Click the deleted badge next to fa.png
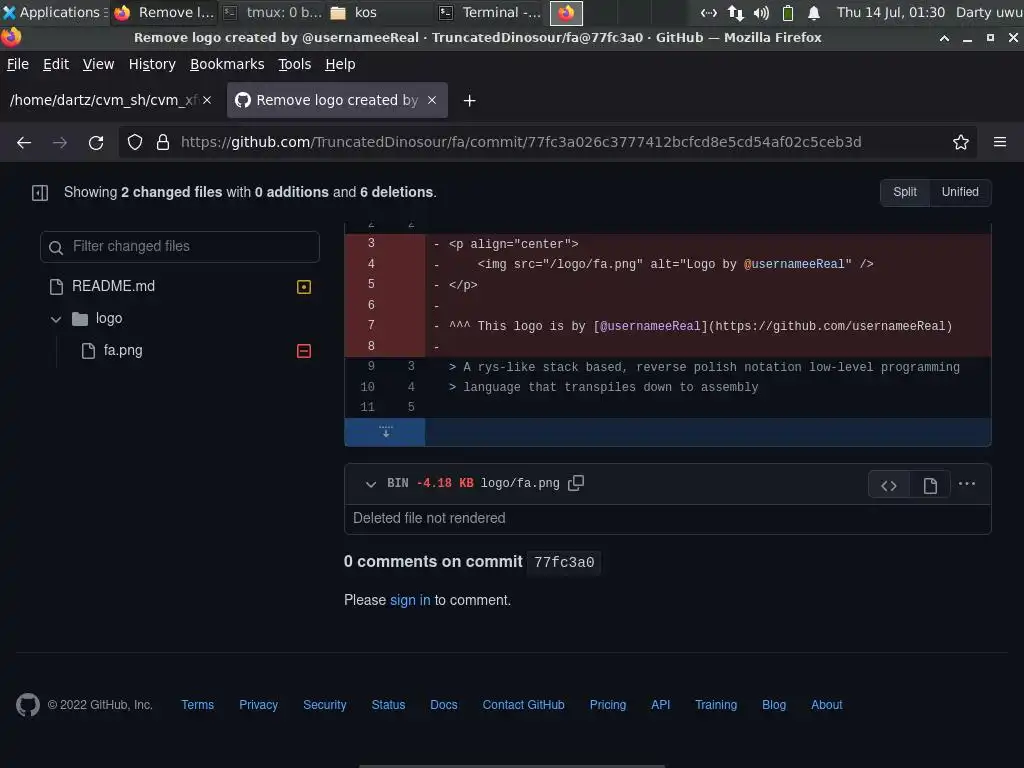 (x=304, y=351)
